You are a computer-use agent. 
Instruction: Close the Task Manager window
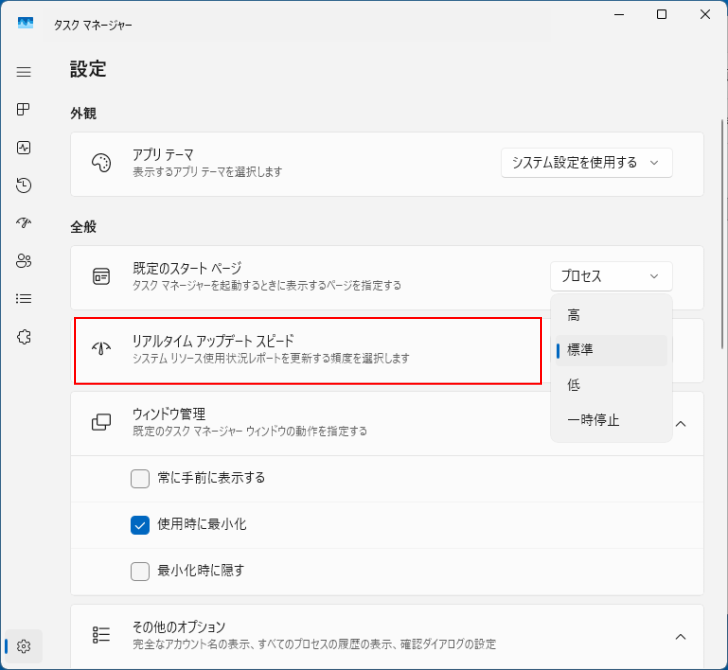(x=705, y=14)
